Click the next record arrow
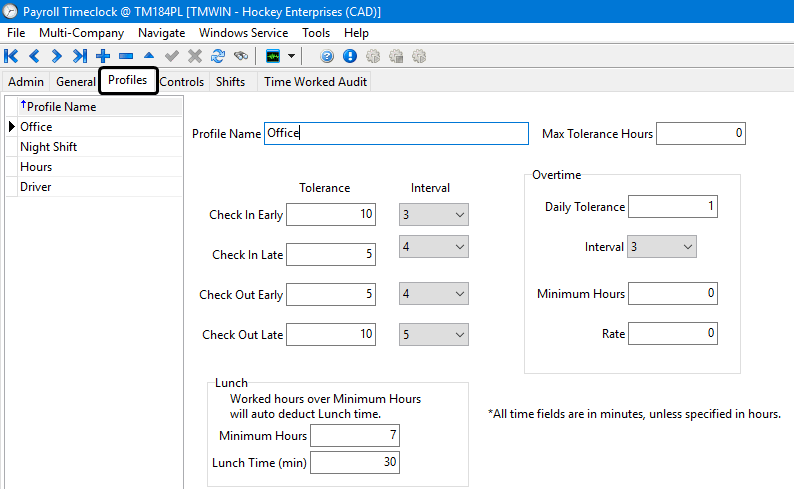Viewport: 794px width, 489px height. pyautogui.click(x=57, y=56)
